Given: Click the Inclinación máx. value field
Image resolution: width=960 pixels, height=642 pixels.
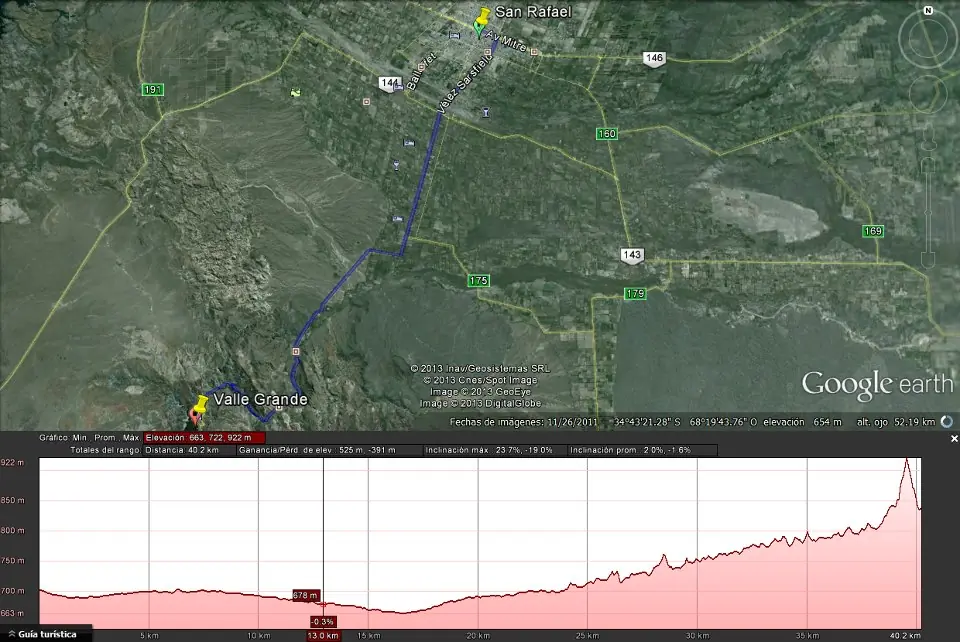Looking at the screenshot, I should 495,450.
